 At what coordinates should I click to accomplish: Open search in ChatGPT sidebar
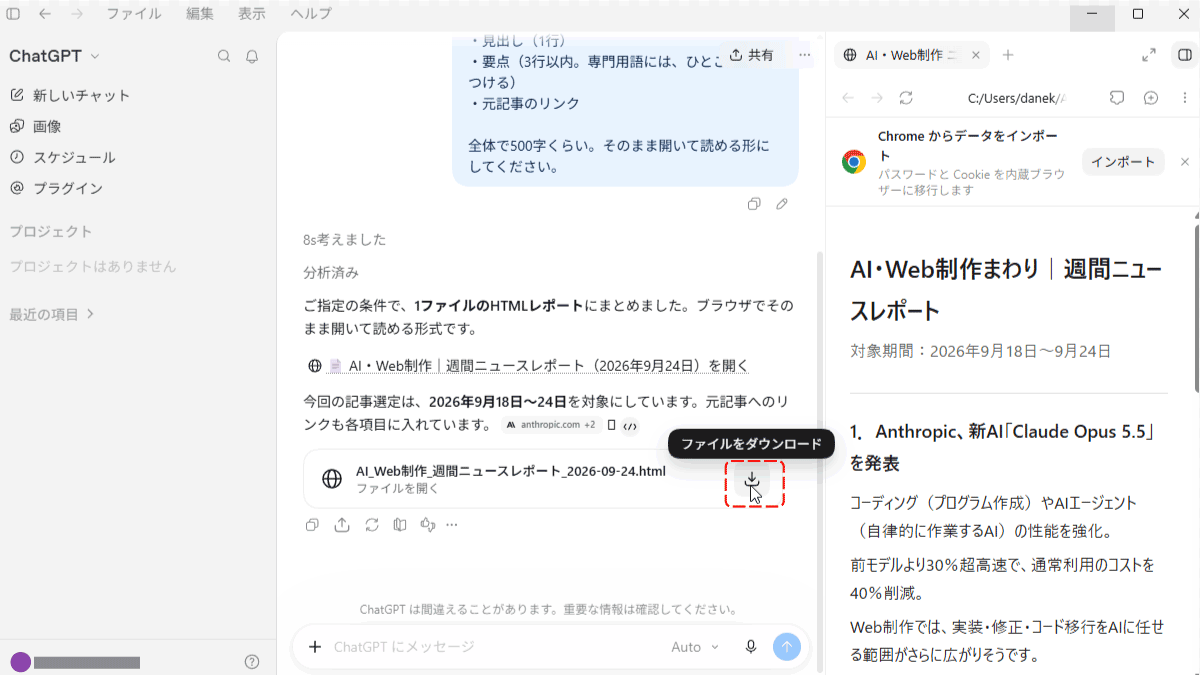[x=224, y=56]
